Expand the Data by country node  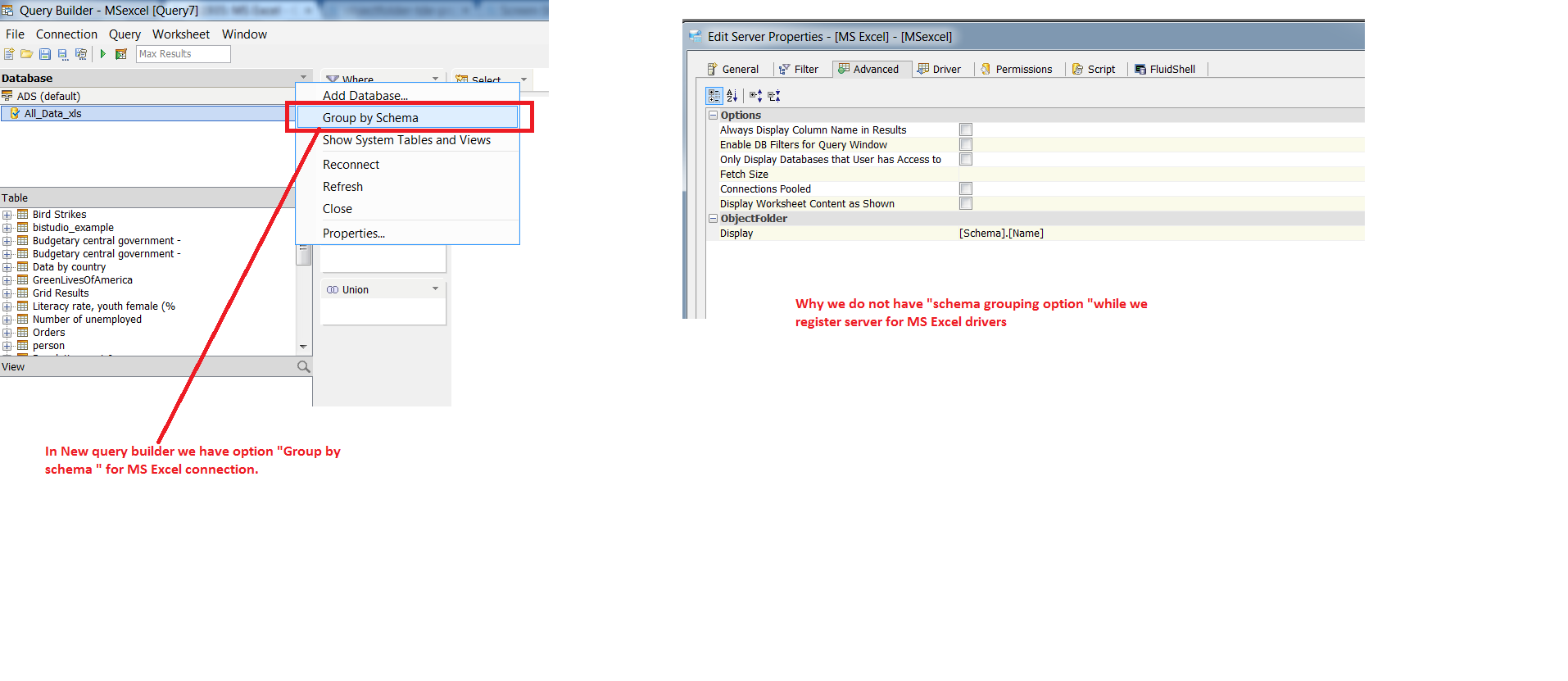tap(7, 267)
